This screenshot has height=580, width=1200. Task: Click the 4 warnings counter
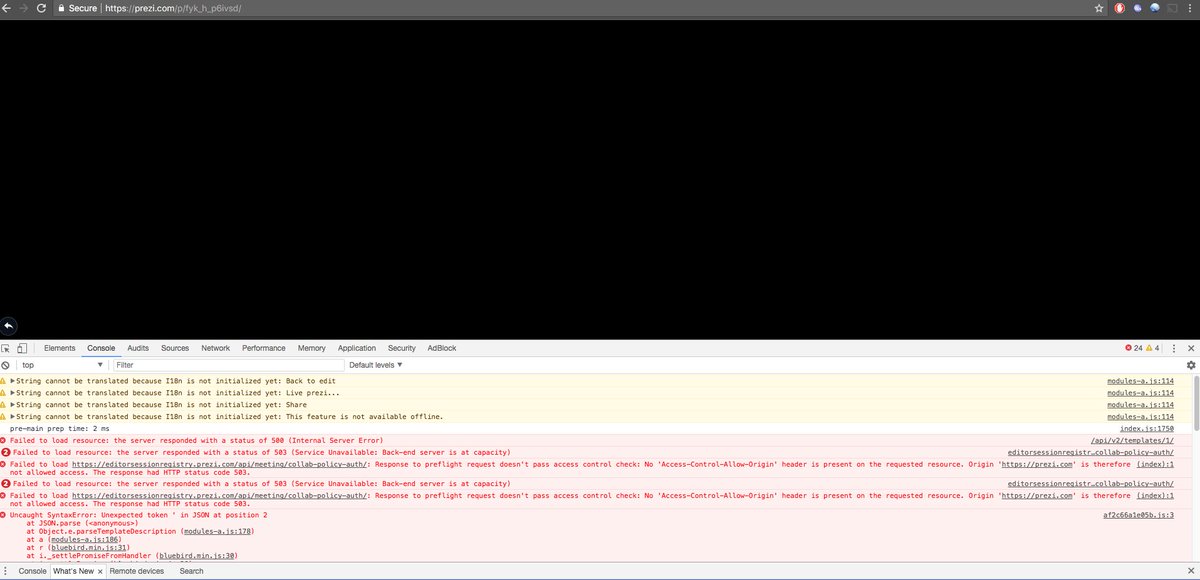click(x=1153, y=348)
